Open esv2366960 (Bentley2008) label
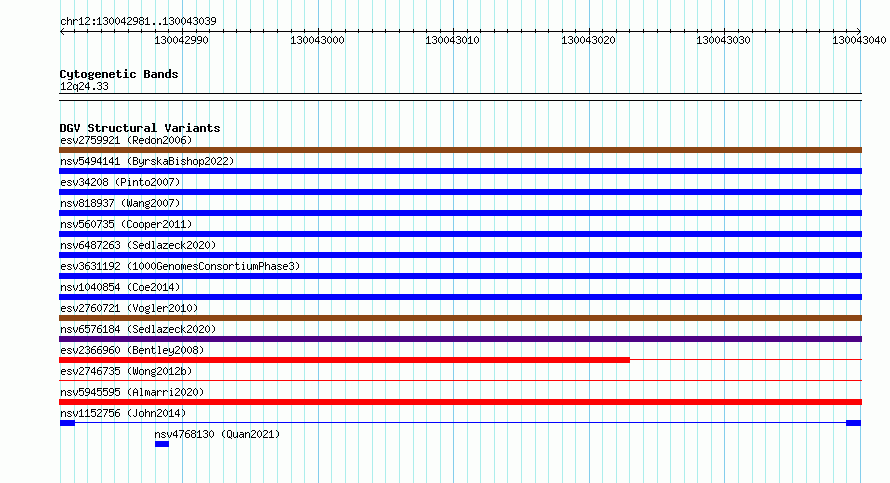 pos(132,350)
